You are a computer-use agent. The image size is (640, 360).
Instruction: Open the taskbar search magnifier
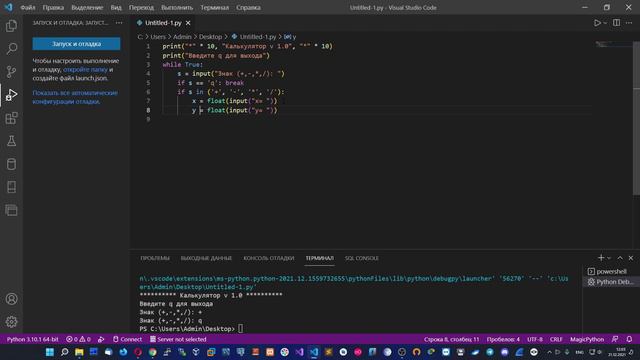(64, 352)
